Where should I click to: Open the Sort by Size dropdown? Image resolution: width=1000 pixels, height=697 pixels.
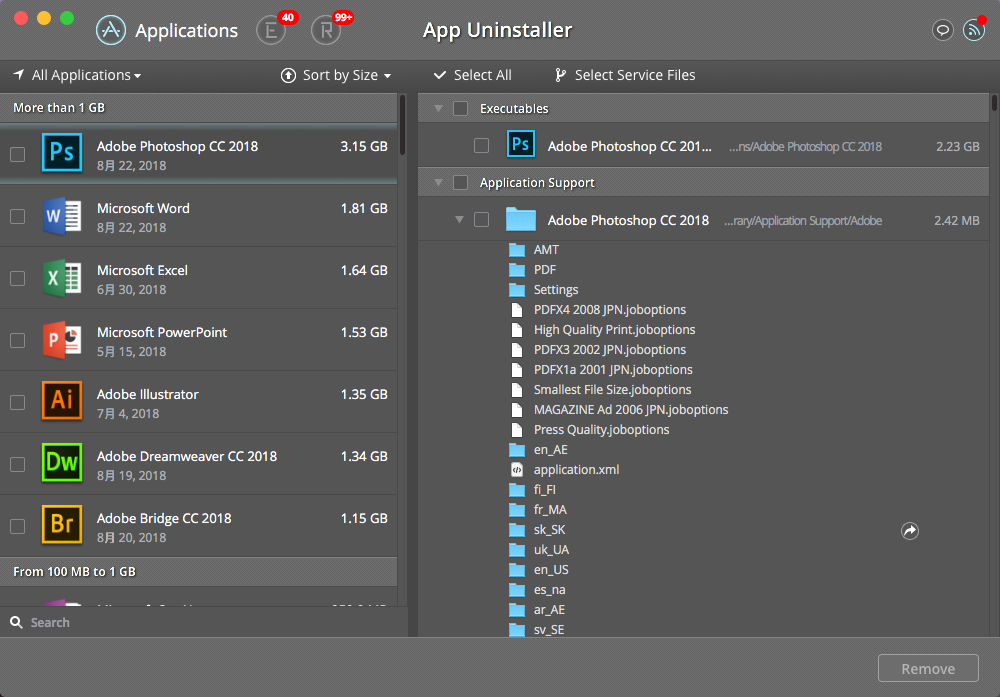click(x=336, y=75)
